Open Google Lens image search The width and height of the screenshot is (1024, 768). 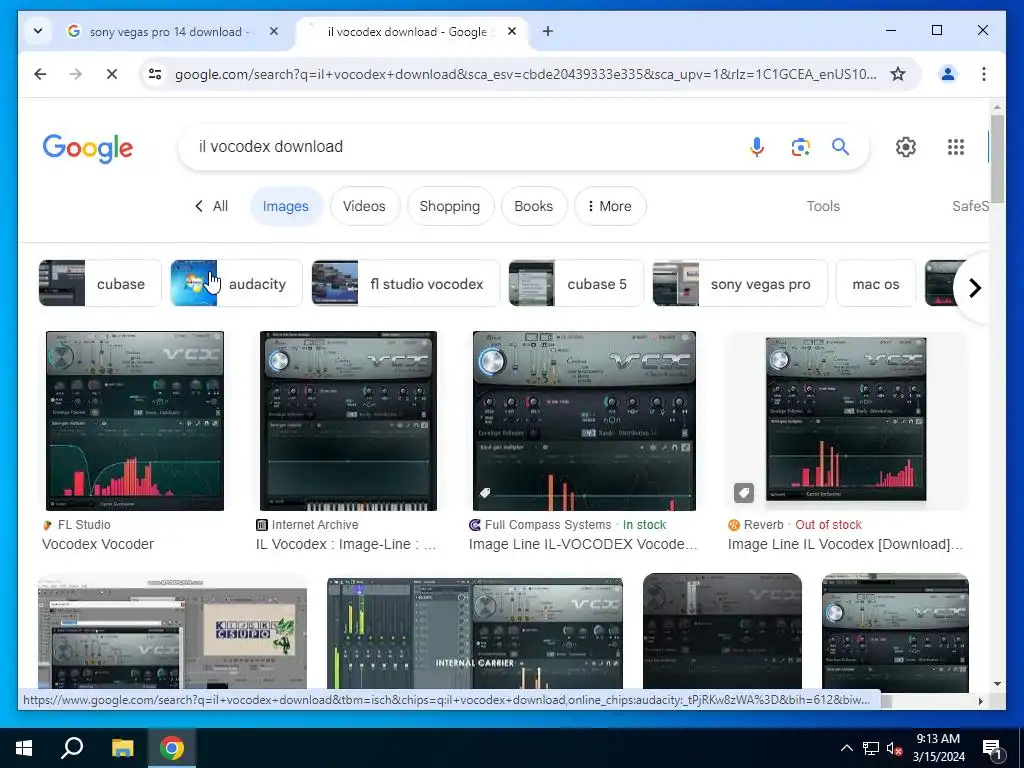coord(801,147)
